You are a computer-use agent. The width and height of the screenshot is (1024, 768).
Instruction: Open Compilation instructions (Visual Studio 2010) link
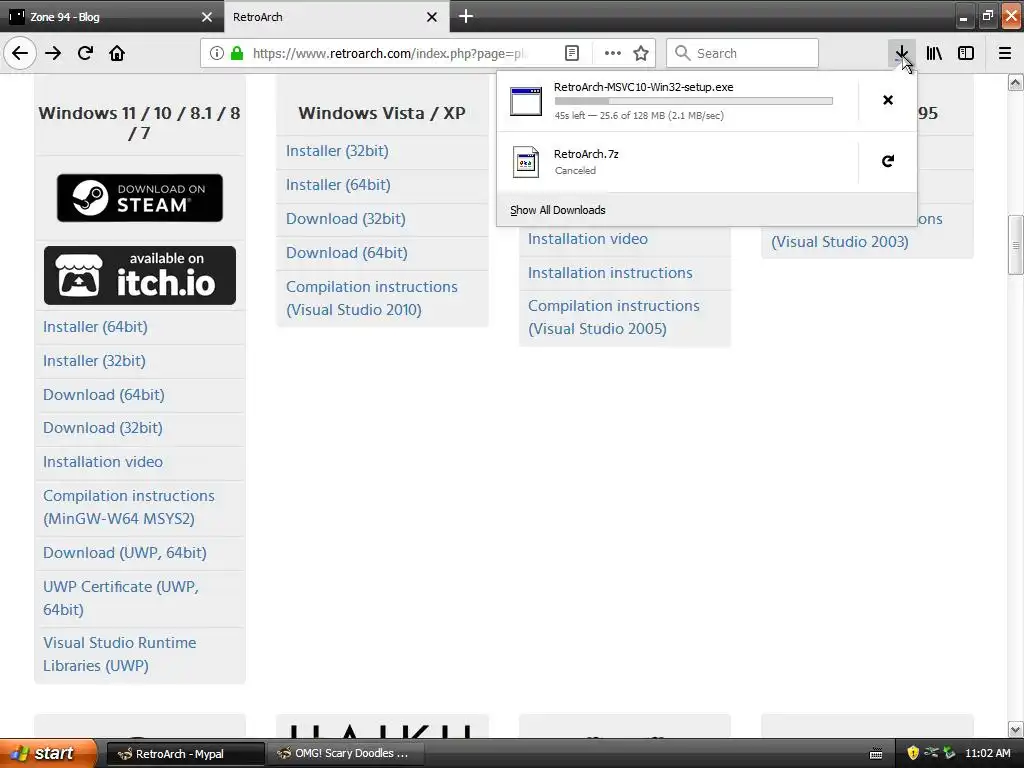click(x=372, y=298)
